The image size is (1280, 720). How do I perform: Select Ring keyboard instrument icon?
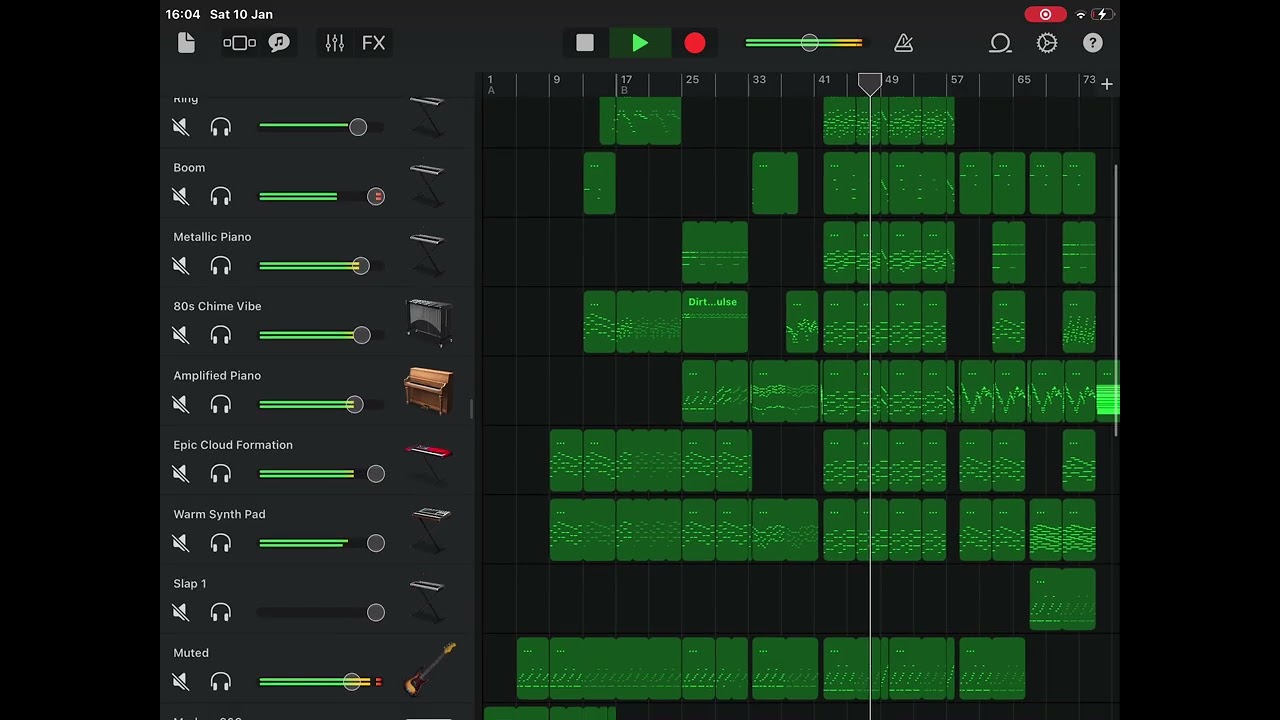coord(427,116)
